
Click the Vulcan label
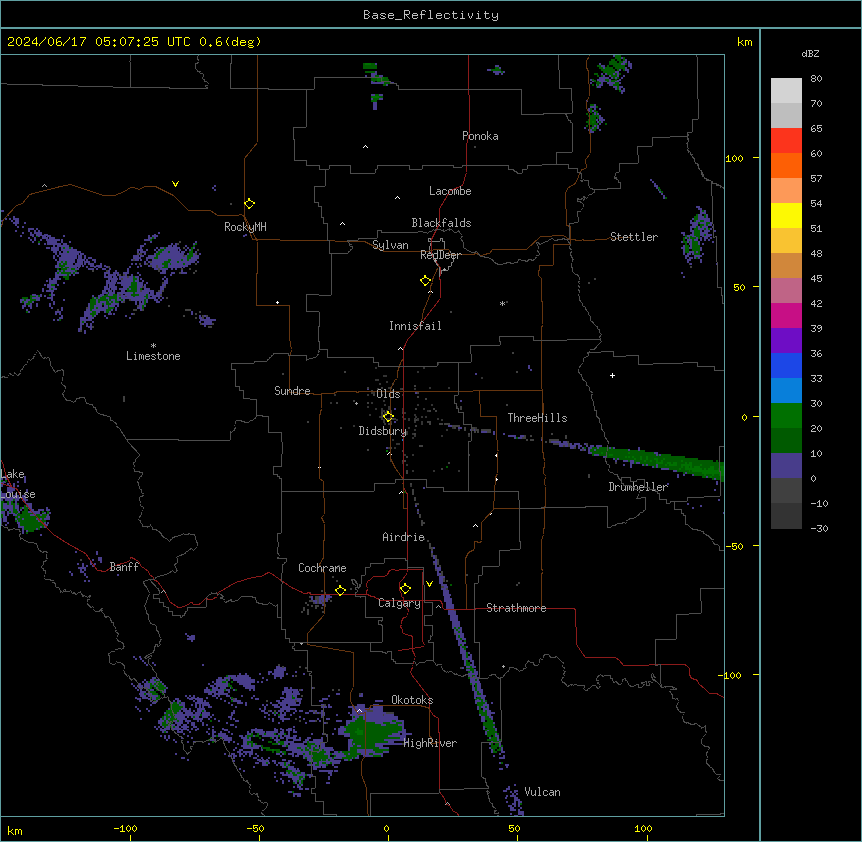click(542, 792)
